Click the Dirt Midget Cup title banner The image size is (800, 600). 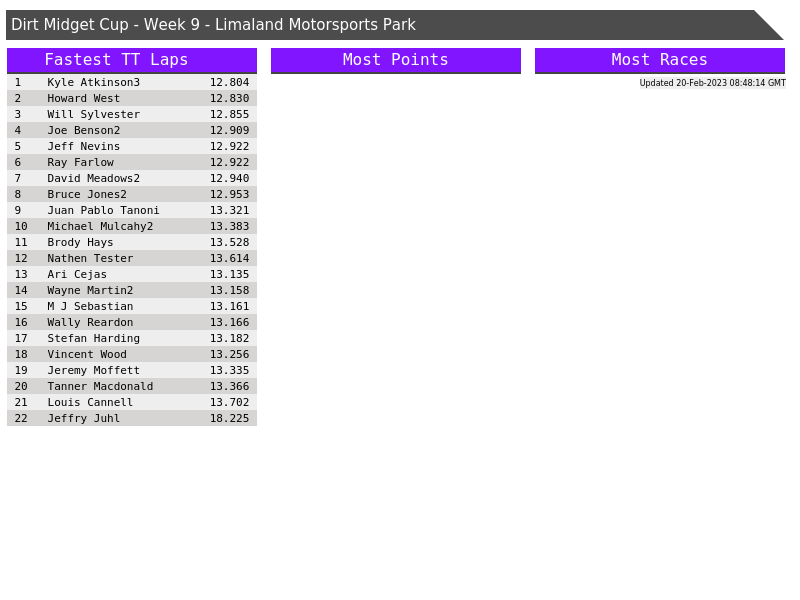pyautogui.click(x=213, y=25)
